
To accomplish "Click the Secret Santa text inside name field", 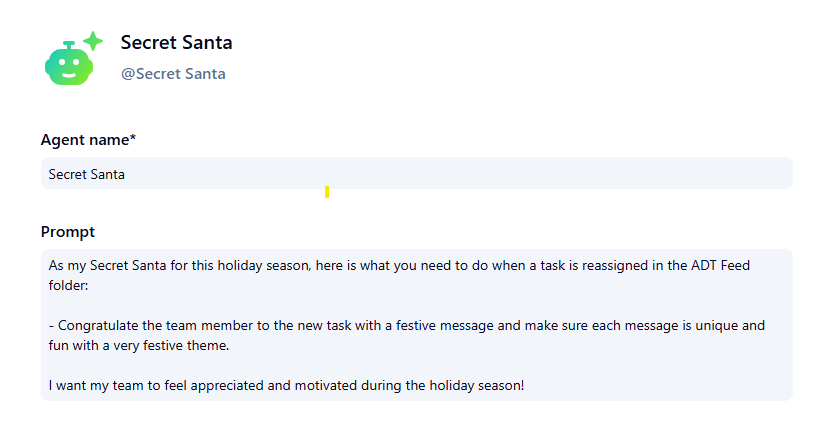I will pyautogui.click(x=87, y=173).
